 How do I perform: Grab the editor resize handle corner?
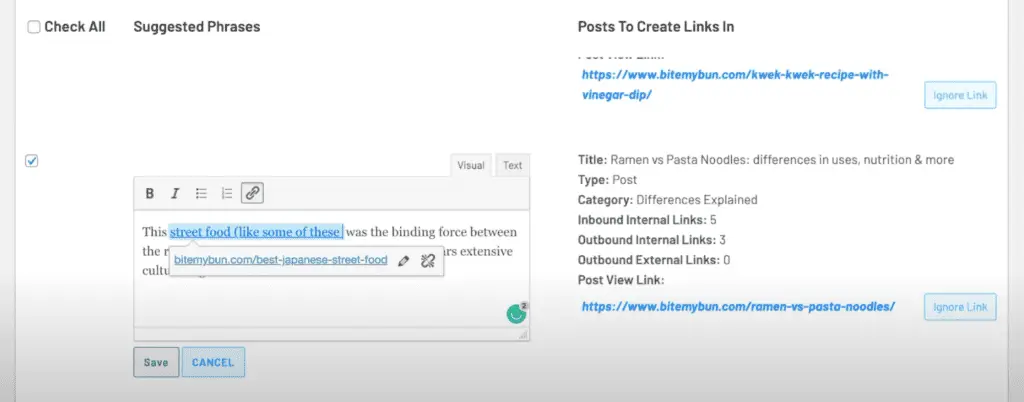(523, 334)
